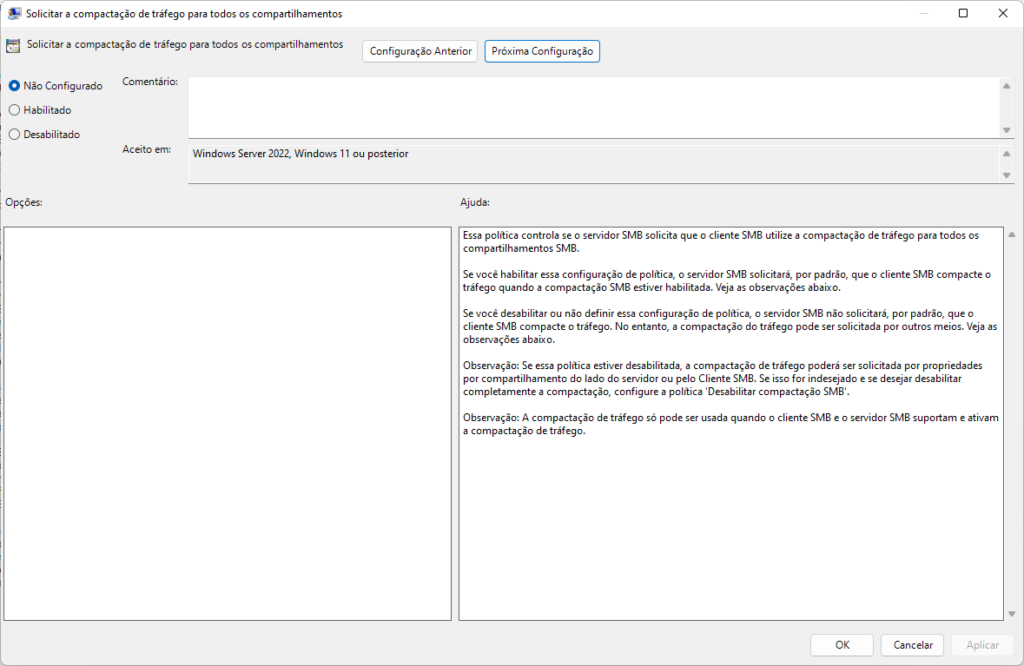The width and height of the screenshot is (1024, 666).
Task: Click the down arrow of the Ajuda scrollbar
Action: 1012,613
